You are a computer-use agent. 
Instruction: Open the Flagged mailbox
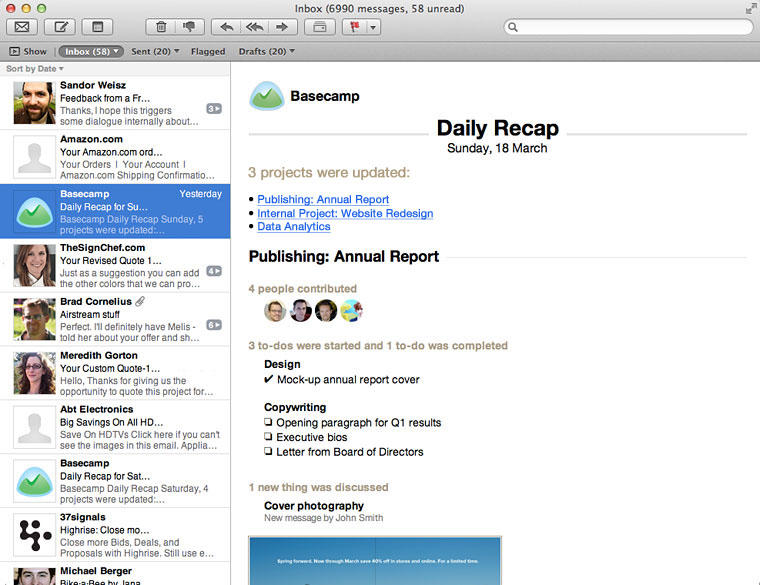click(x=208, y=51)
